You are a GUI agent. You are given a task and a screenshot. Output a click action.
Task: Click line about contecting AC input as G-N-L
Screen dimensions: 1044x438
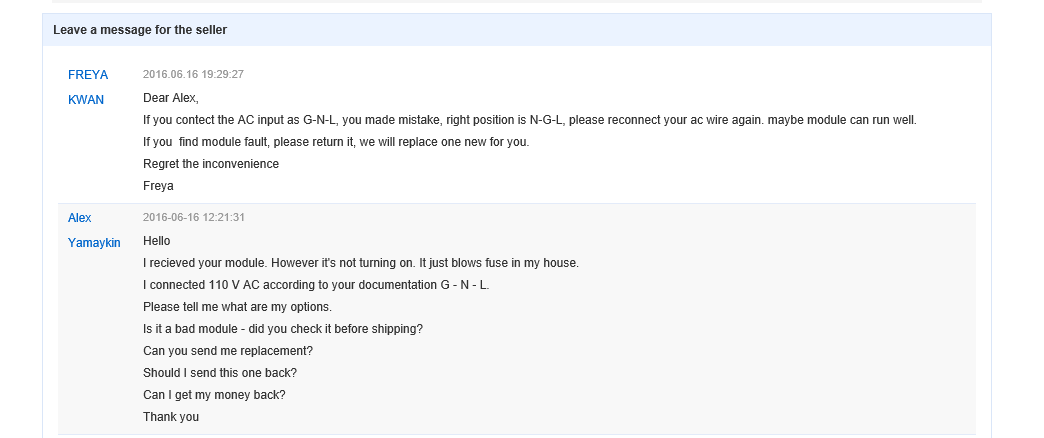click(x=530, y=120)
